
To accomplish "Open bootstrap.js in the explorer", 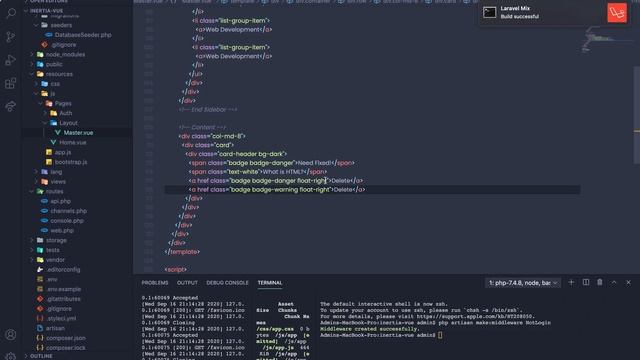I will [x=71, y=162].
